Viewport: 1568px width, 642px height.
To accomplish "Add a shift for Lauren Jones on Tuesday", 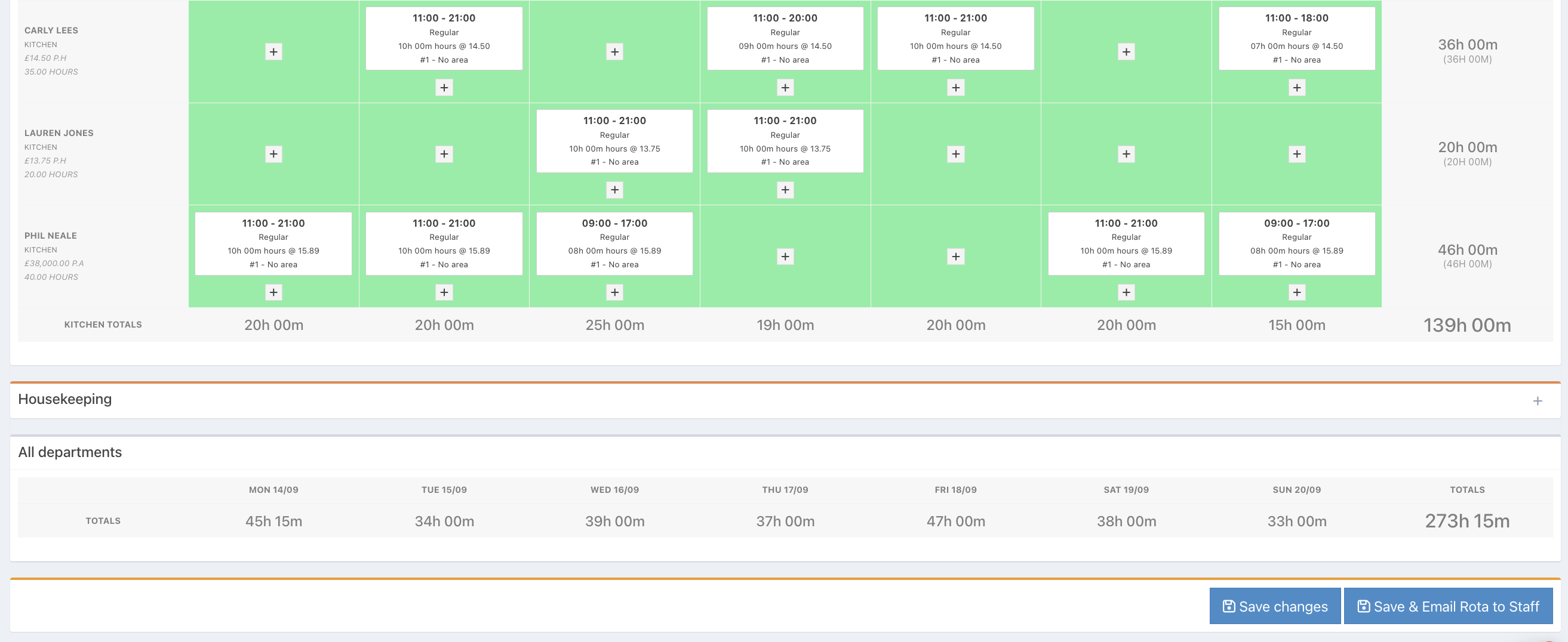I will tap(444, 154).
